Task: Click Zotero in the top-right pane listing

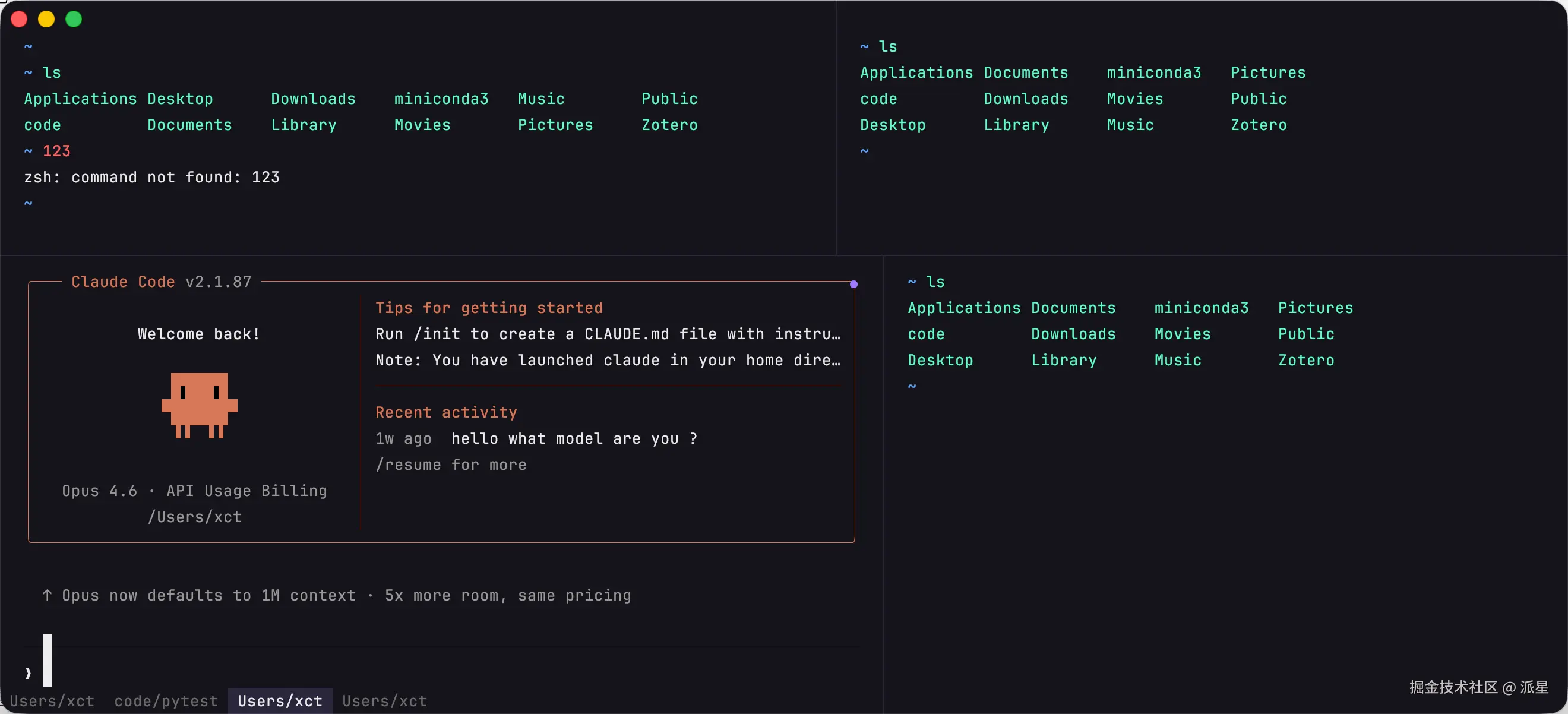Action: [1258, 125]
